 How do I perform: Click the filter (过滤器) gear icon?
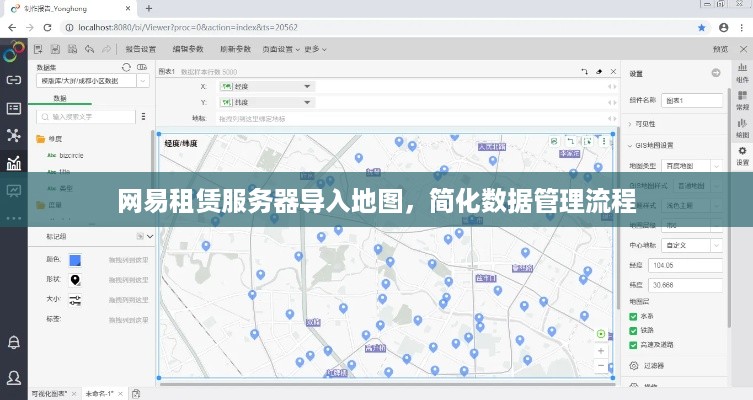click(634, 366)
